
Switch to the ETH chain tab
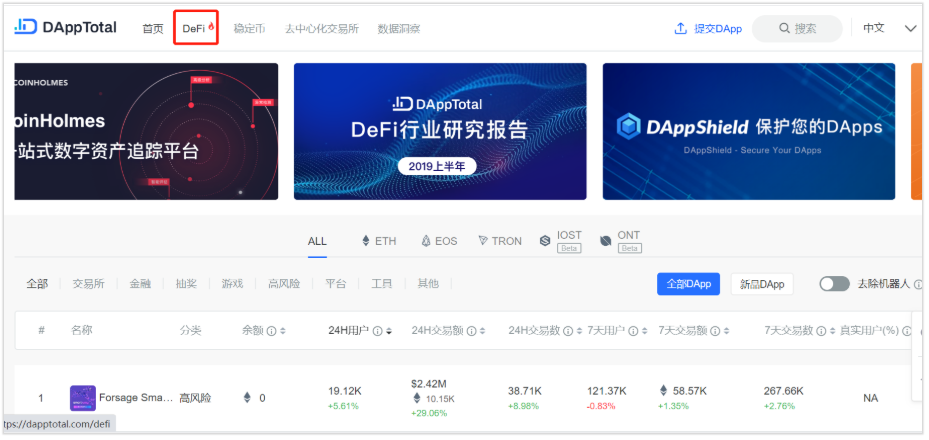tap(379, 241)
